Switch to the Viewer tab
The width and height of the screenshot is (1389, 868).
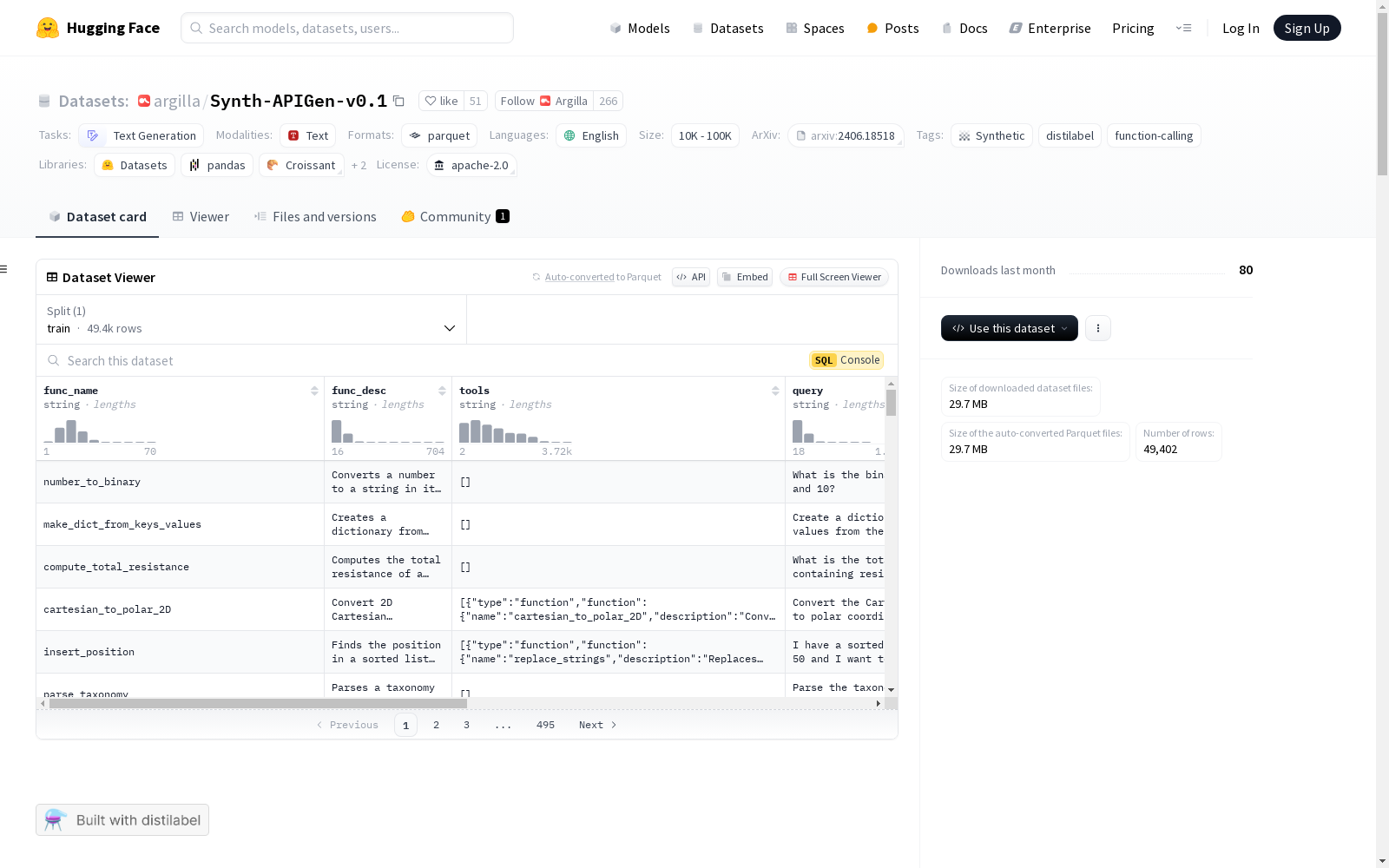(201, 217)
